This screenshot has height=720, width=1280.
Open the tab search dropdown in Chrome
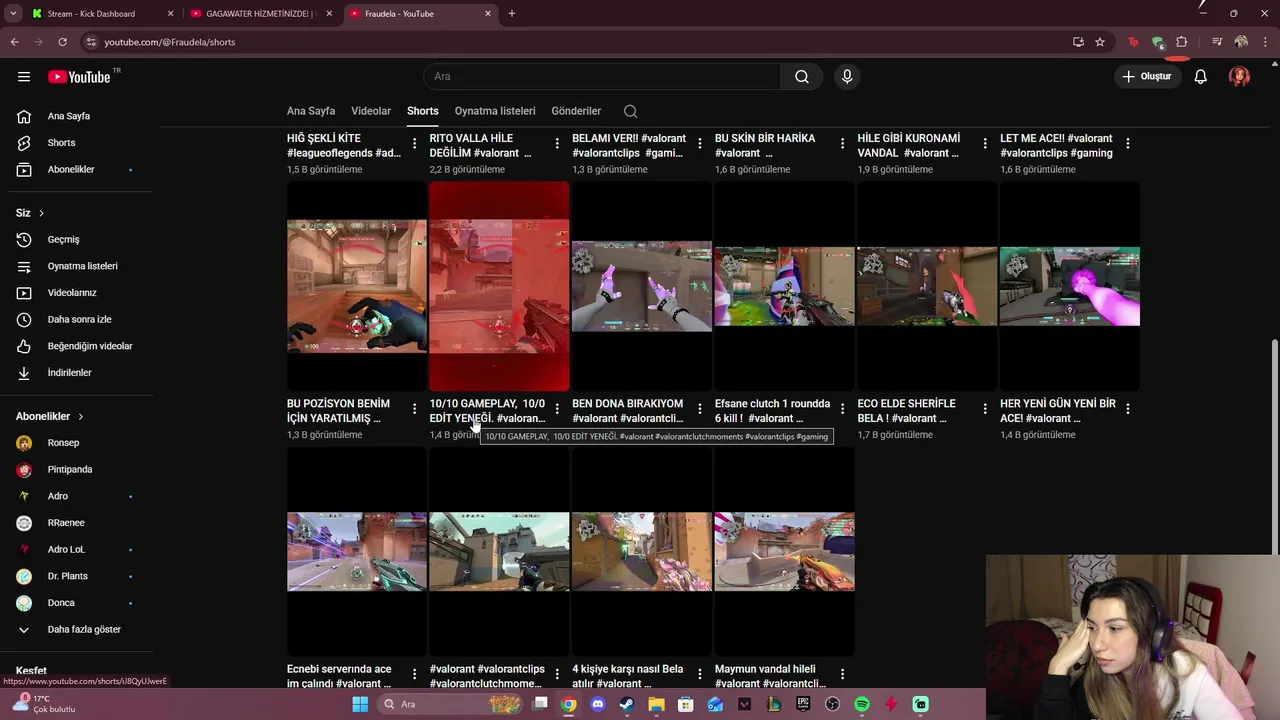point(13,14)
